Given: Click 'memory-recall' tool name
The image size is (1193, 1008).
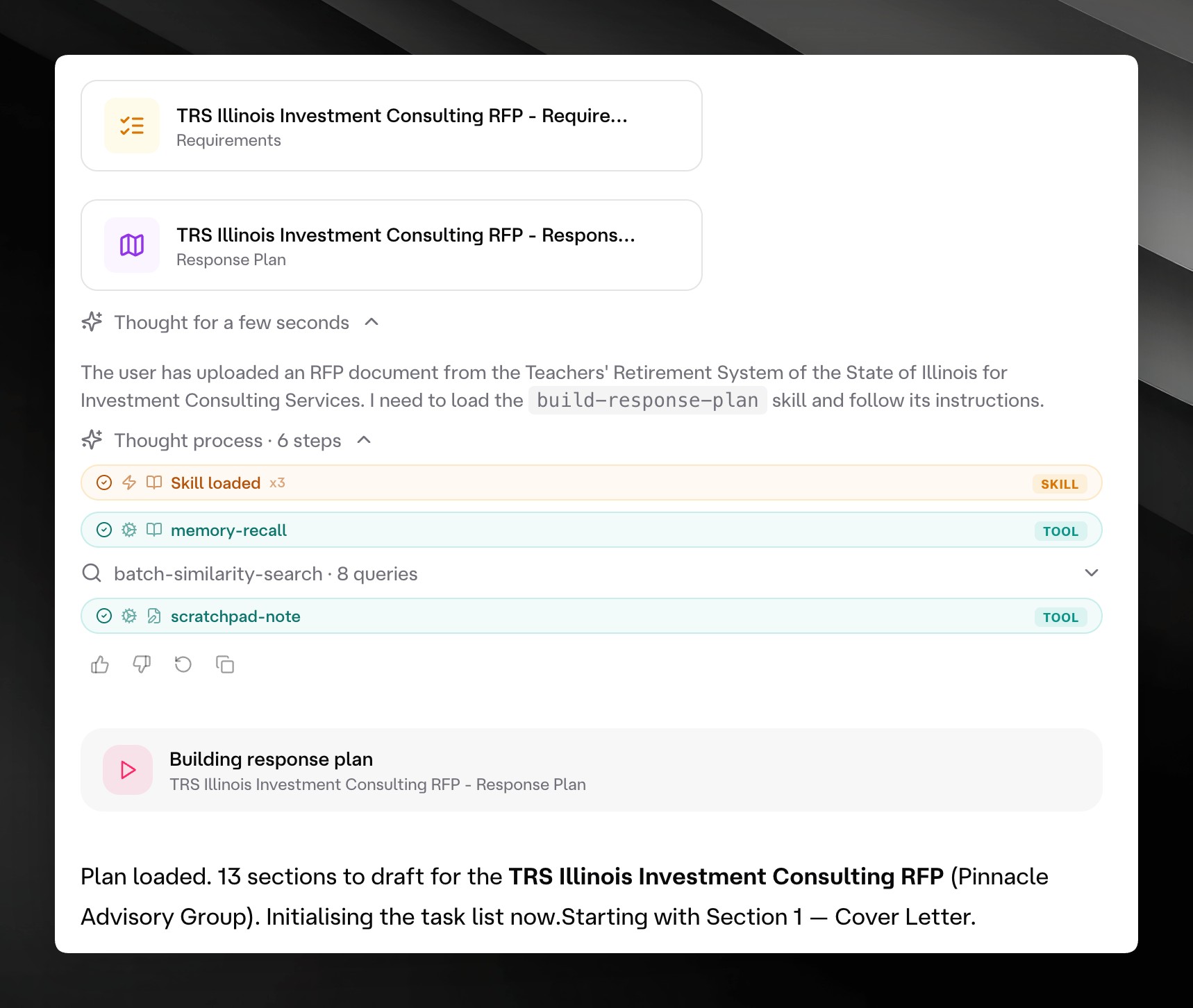Looking at the screenshot, I should pos(228,530).
